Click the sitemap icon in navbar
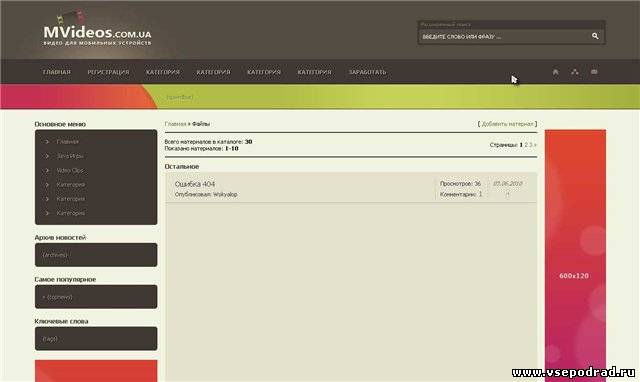640x382 pixels. coord(575,72)
